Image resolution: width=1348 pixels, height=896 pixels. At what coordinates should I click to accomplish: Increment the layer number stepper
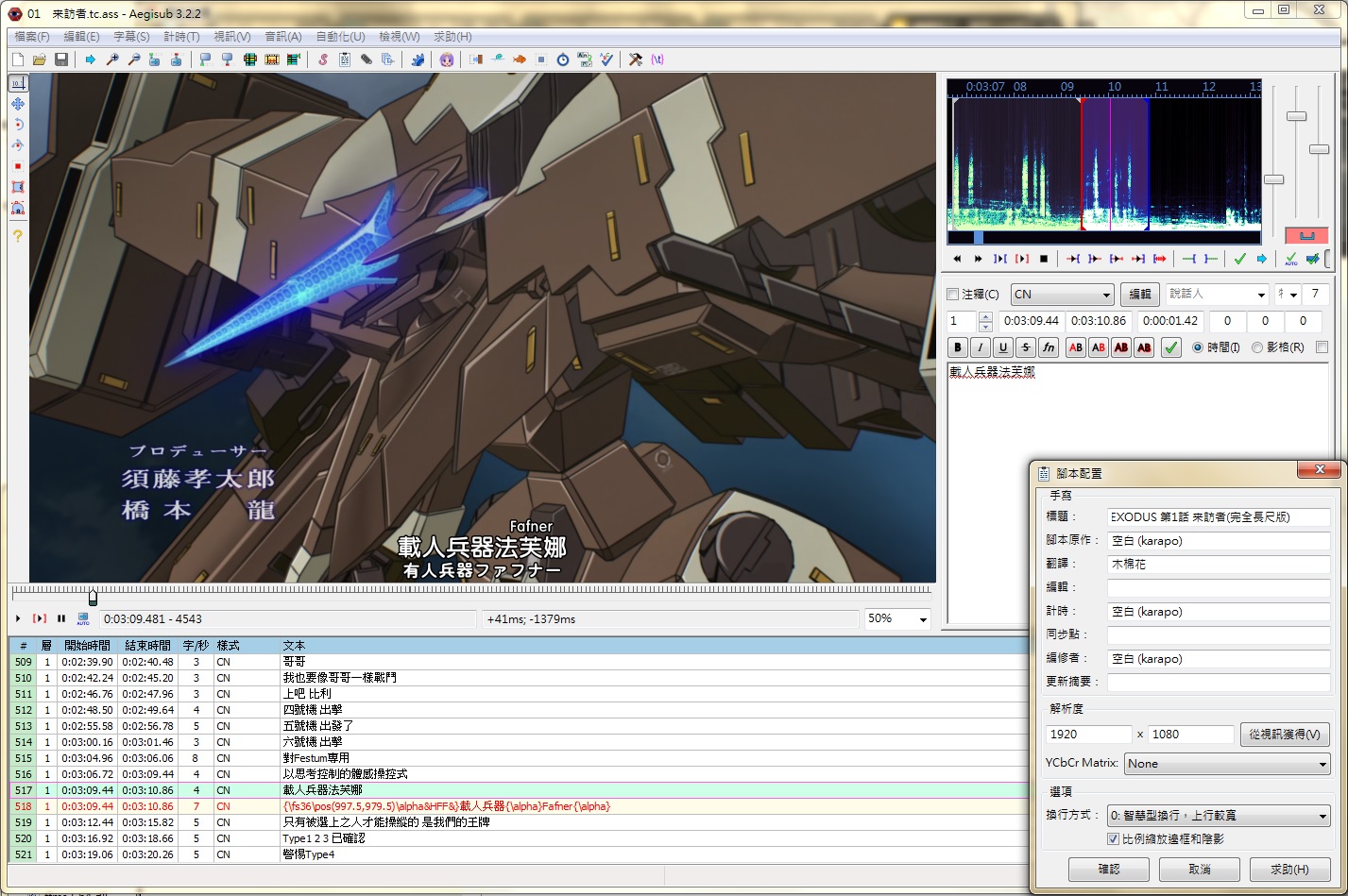tap(986, 316)
